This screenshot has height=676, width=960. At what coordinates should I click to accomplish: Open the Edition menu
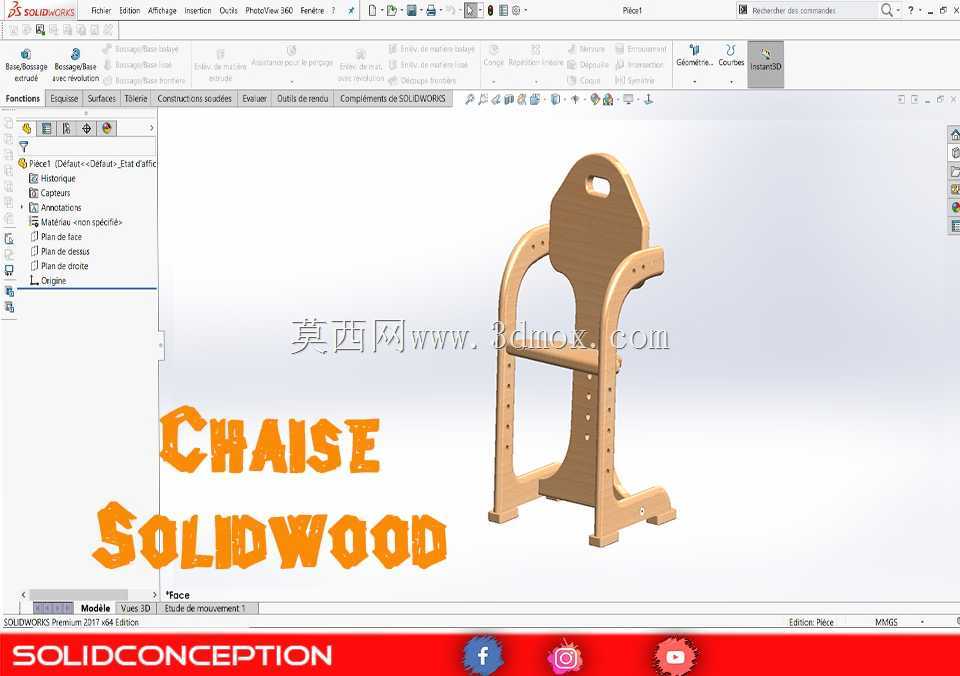tap(129, 10)
